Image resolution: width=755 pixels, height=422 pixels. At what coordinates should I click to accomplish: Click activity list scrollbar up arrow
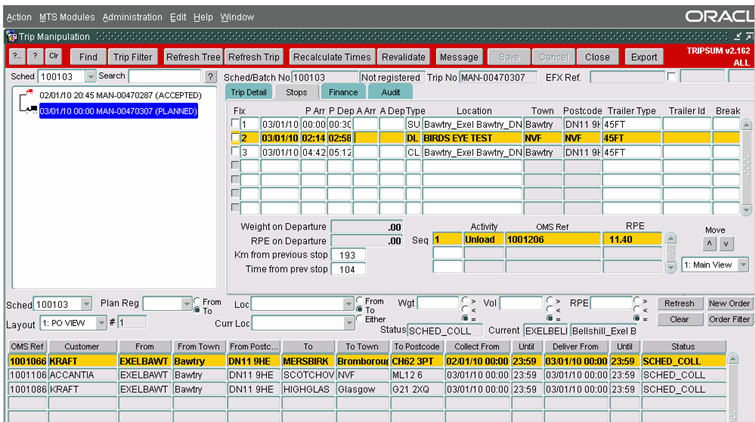670,238
